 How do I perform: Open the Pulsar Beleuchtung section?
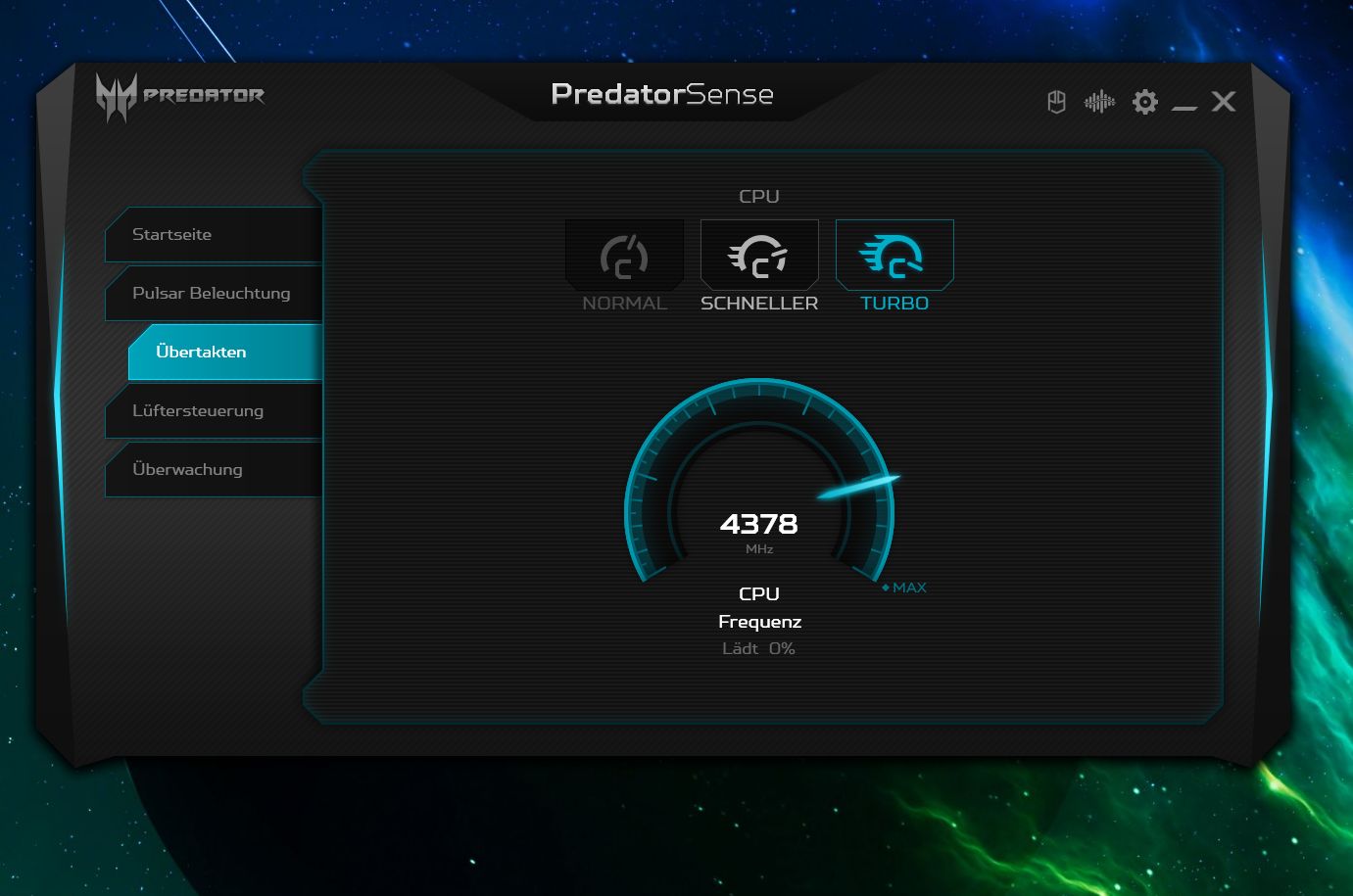pos(214,294)
